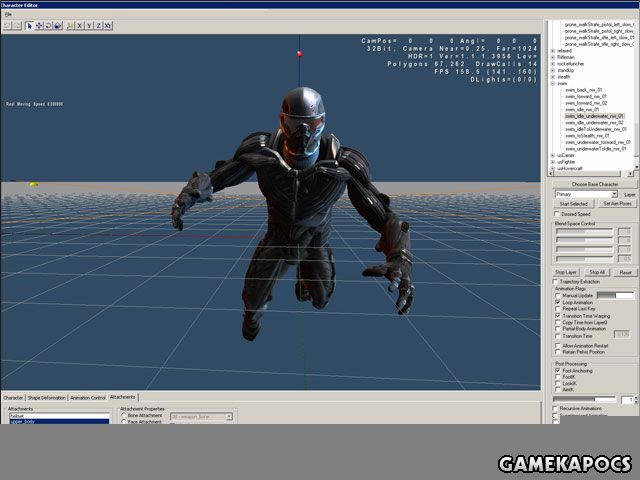Image resolution: width=640 pixels, height=480 pixels.
Task: Click the Stop All button
Action: click(x=597, y=272)
